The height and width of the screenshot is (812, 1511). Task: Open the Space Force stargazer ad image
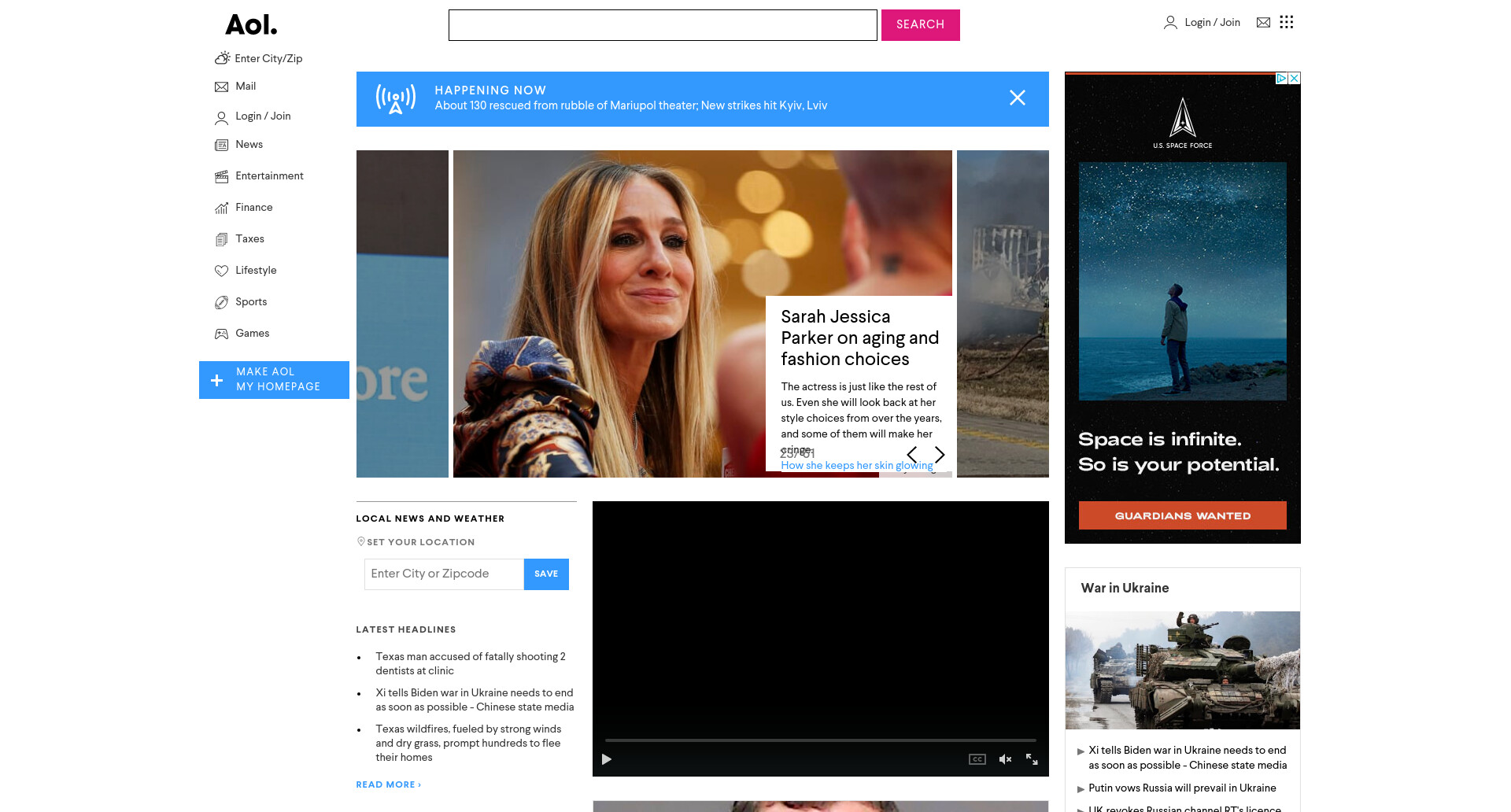pos(1183,281)
